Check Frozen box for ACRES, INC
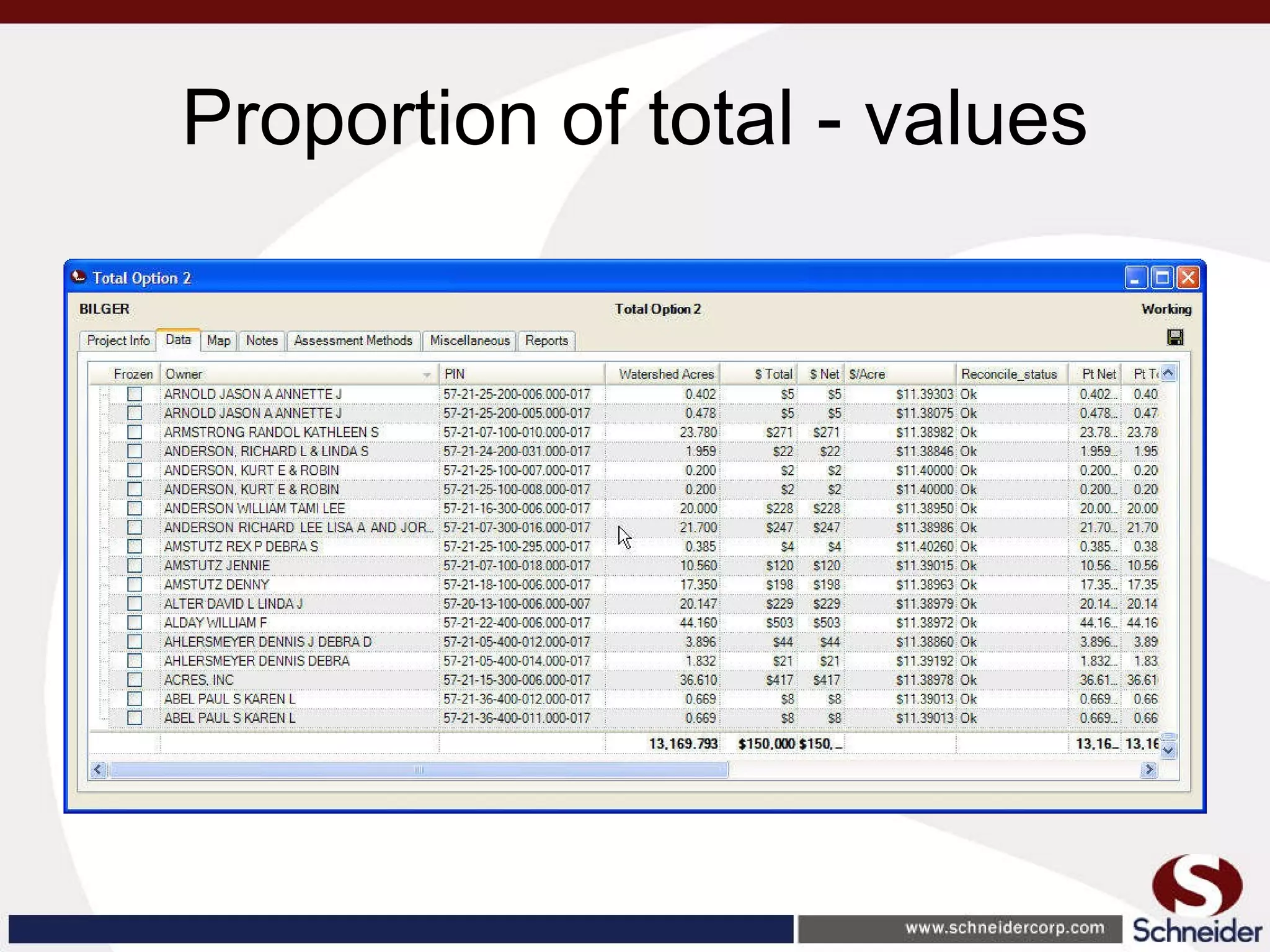1270x952 pixels. pyautogui.click(x=135, y=680)
